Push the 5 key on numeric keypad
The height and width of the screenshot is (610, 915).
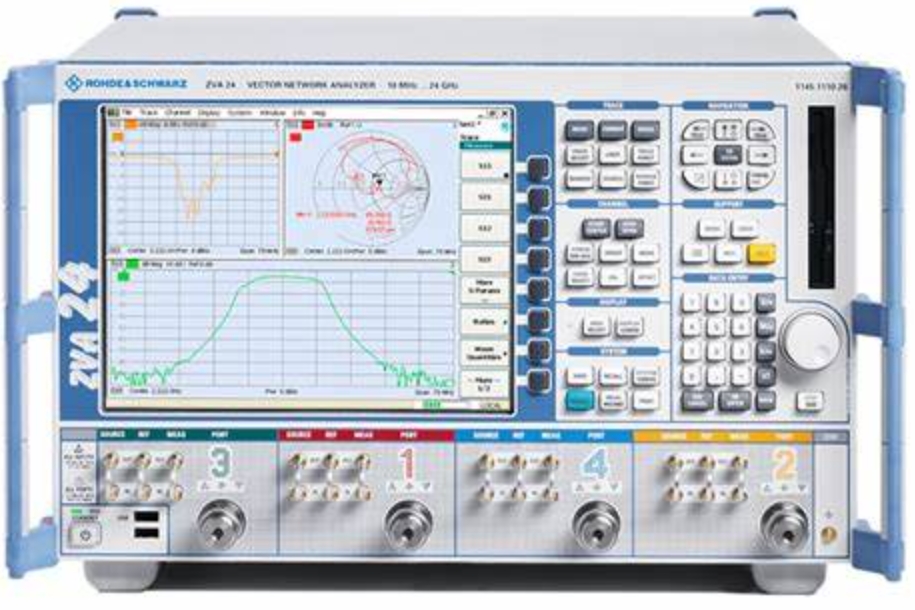716,327
